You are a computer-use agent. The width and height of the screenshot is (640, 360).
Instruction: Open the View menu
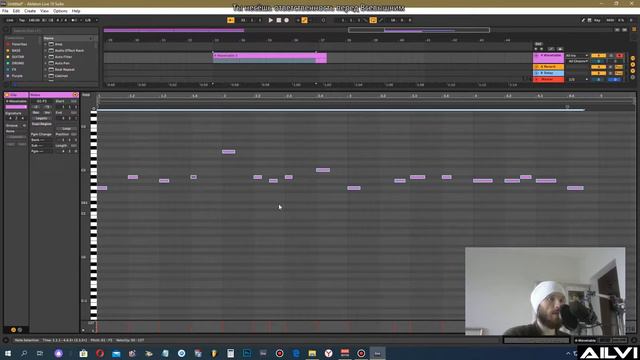coord(44,11)
